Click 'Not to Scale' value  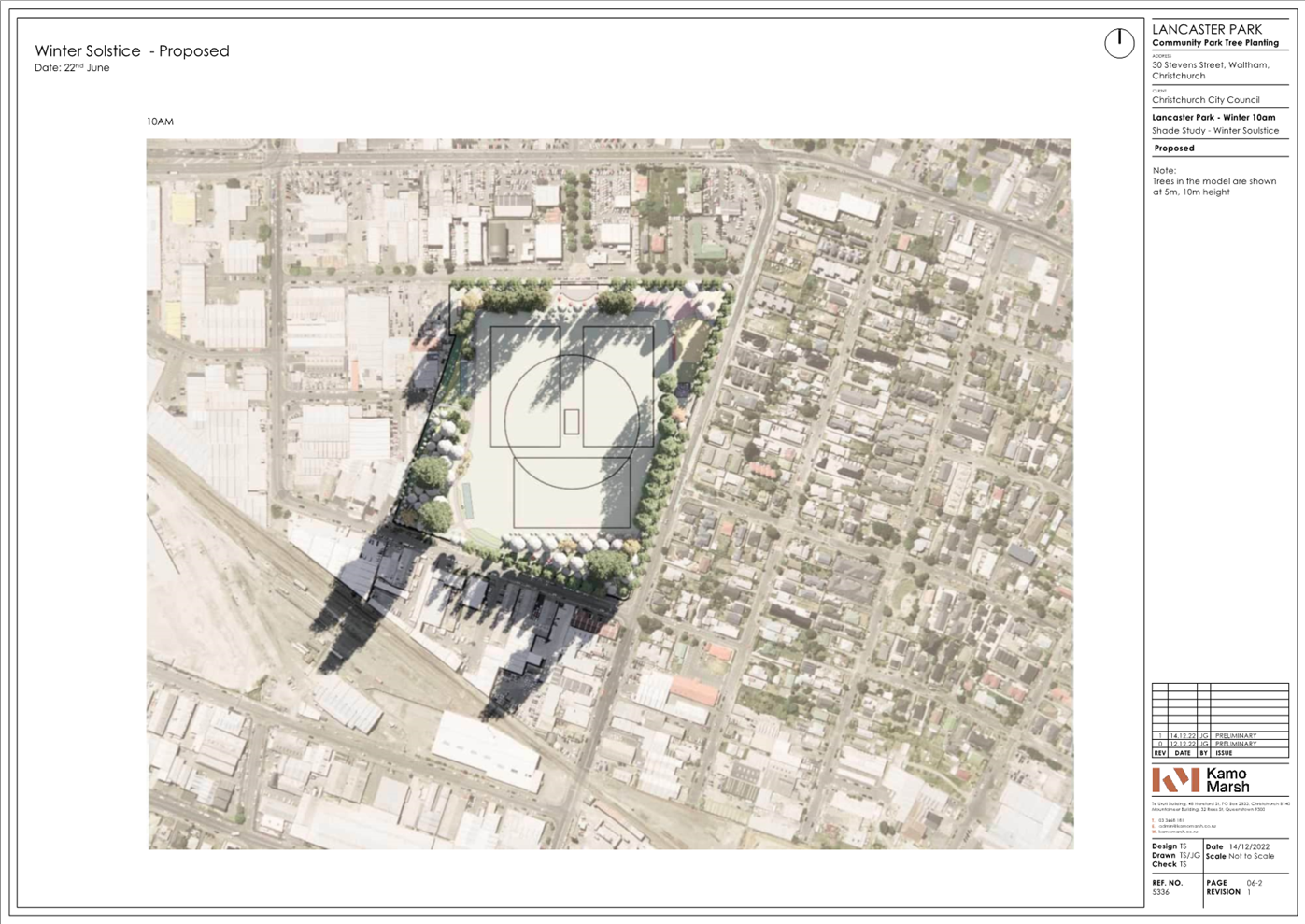(x=1252, y=857)
